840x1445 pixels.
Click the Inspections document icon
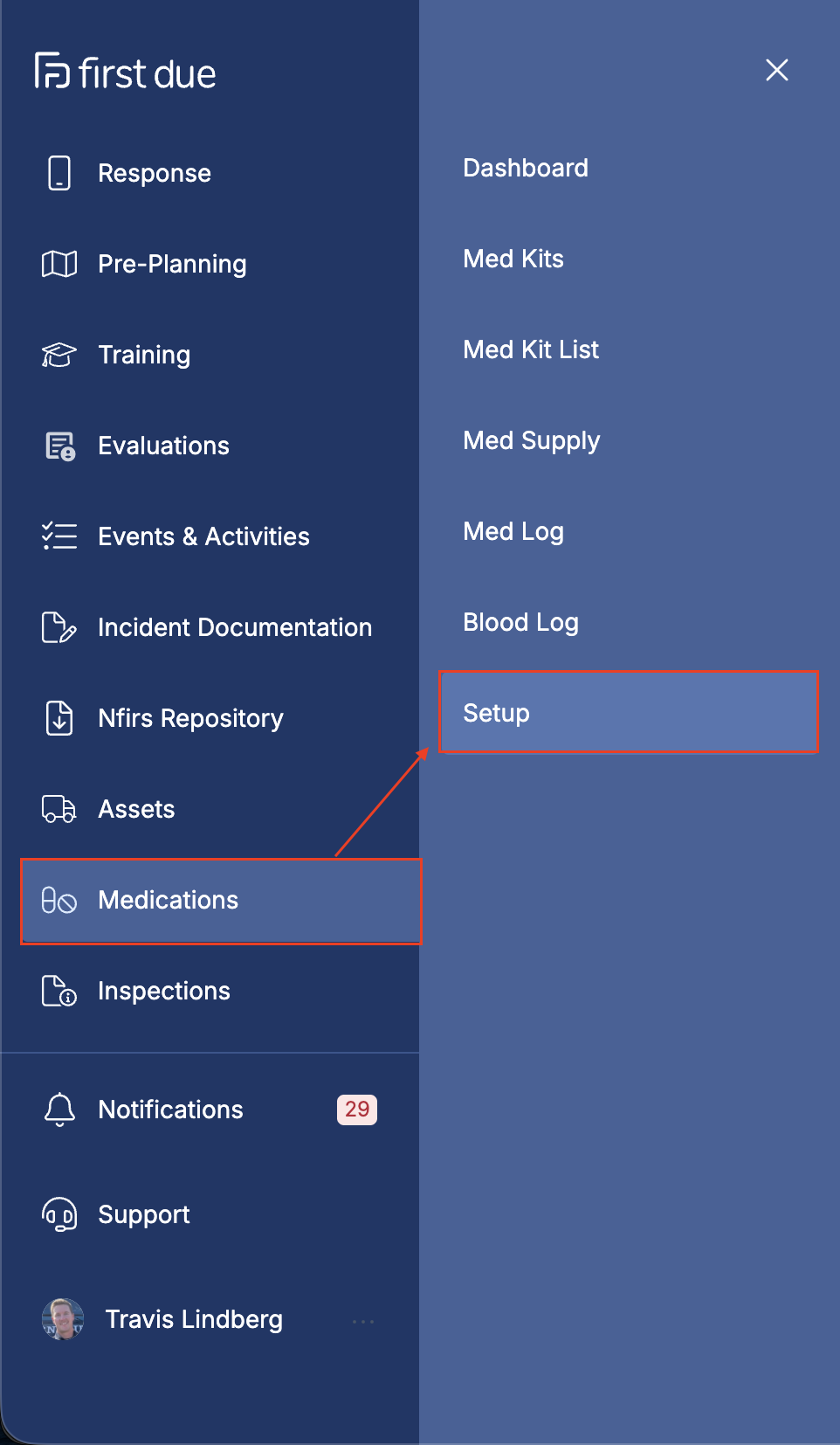tap(59, 991)
